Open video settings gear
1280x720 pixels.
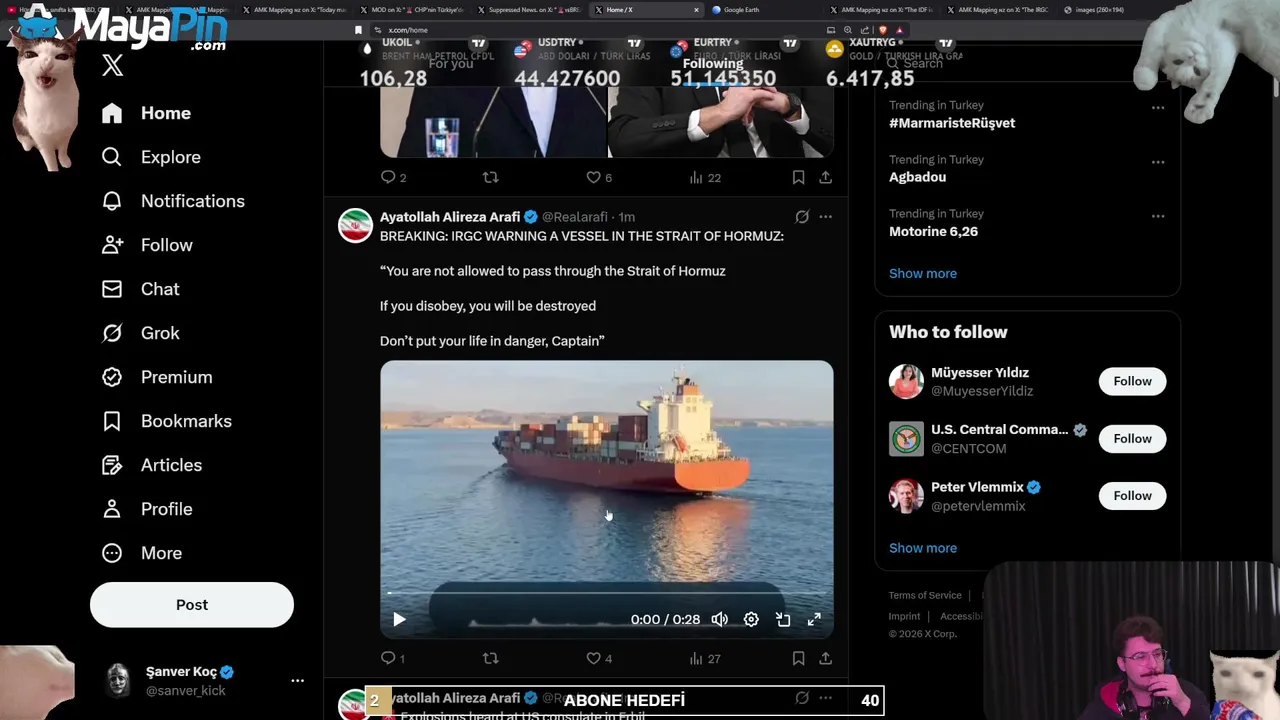click(751, 619)
